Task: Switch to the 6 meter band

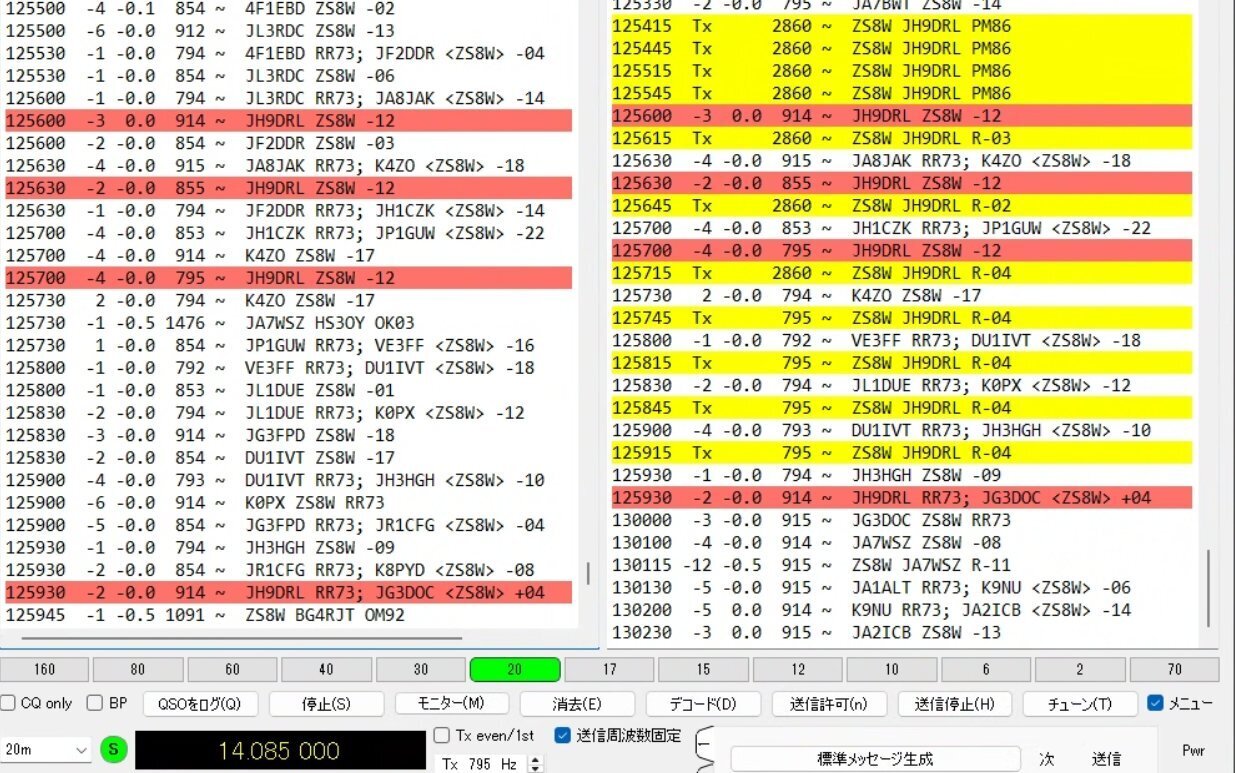Action: [x=984, y=669]
